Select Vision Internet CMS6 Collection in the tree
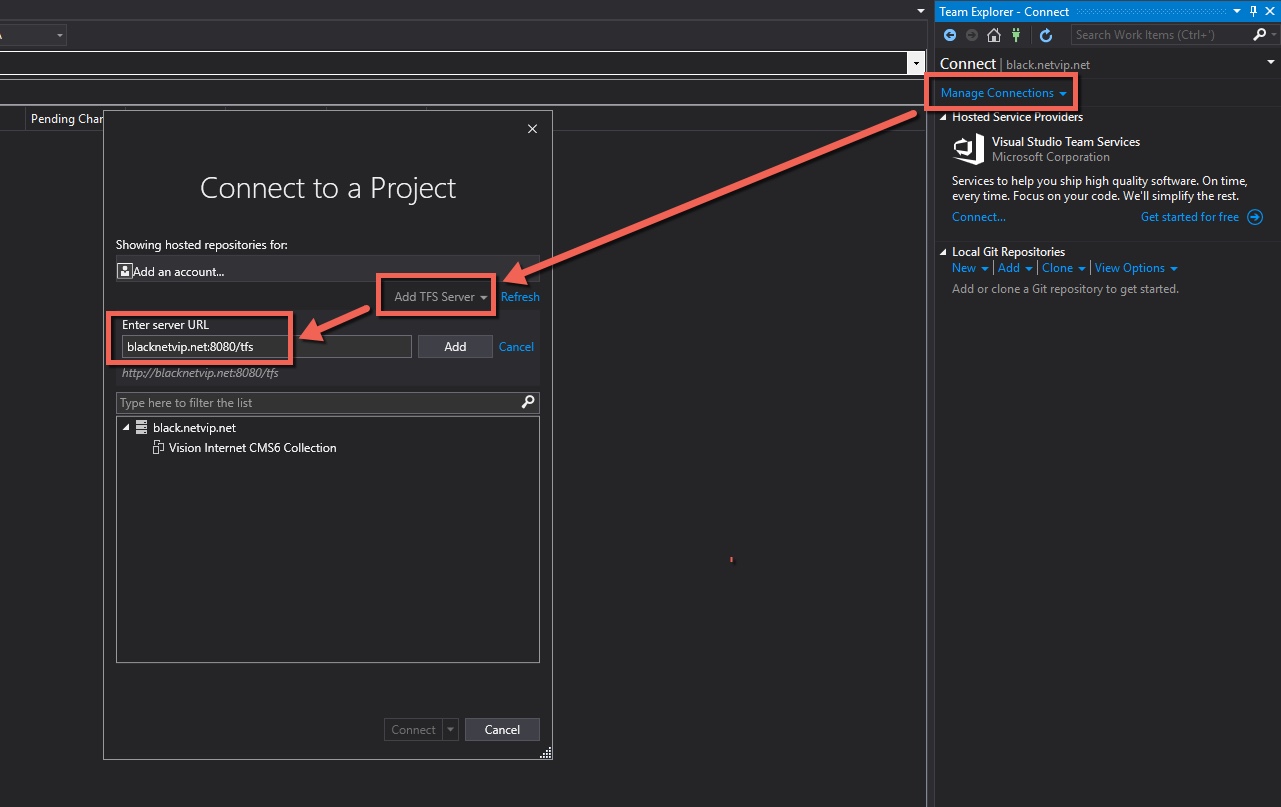The image size is (1281, 807). (x=252, y=448)
